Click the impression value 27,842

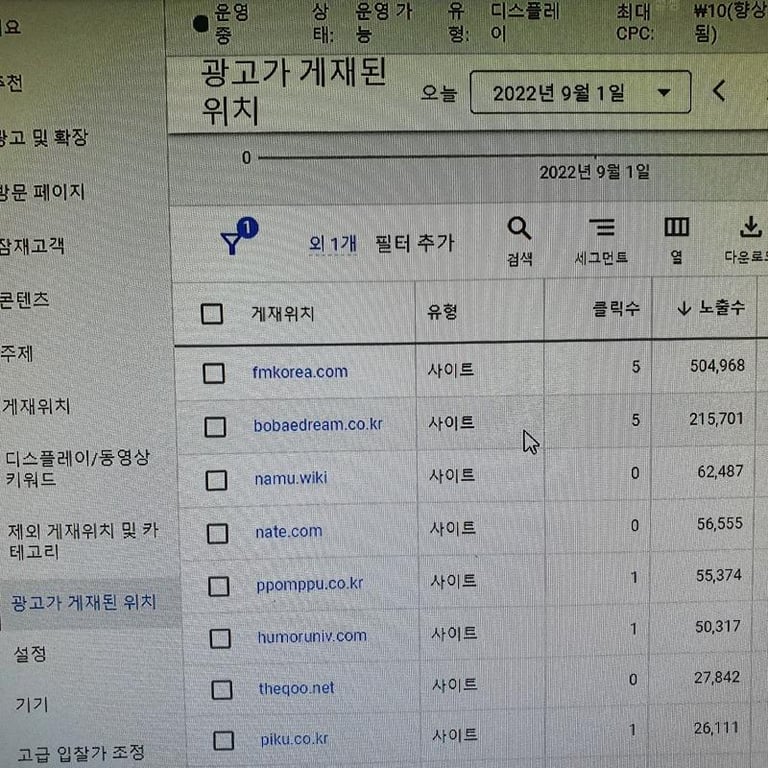pyautogui.click(x=717, y=677)
